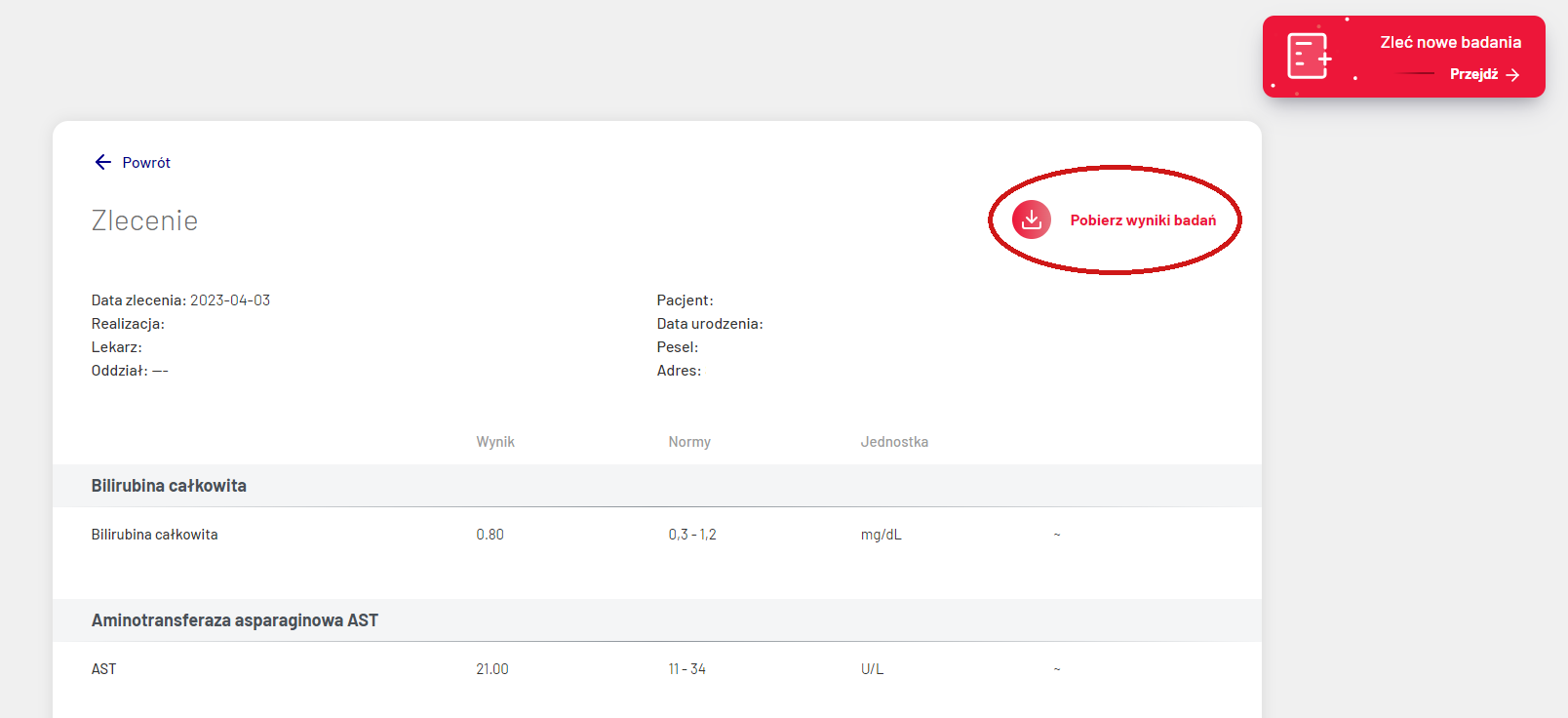Download results via Pobierz wyniki badań text
This screenshot has width=1568, height=718.
pos(1143,220)
